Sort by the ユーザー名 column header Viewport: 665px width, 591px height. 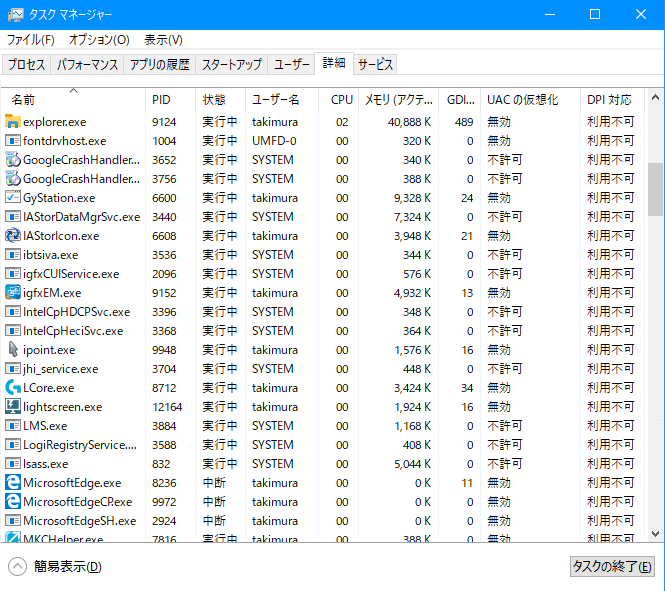click(x=282, y=100)
